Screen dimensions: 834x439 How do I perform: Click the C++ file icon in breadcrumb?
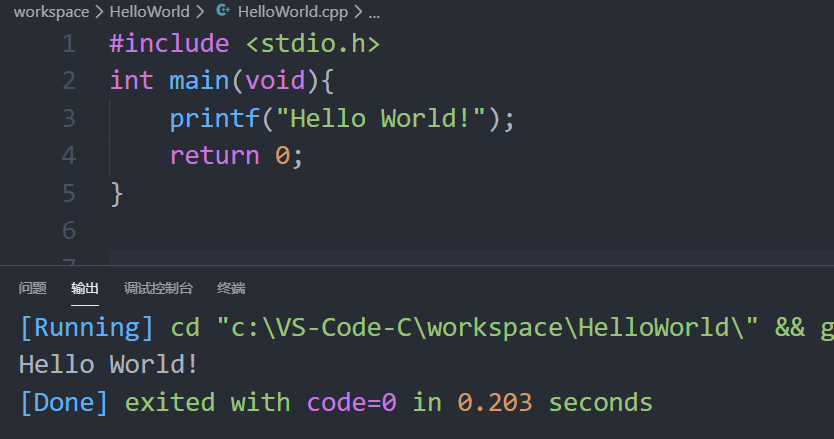click(223, 11)
